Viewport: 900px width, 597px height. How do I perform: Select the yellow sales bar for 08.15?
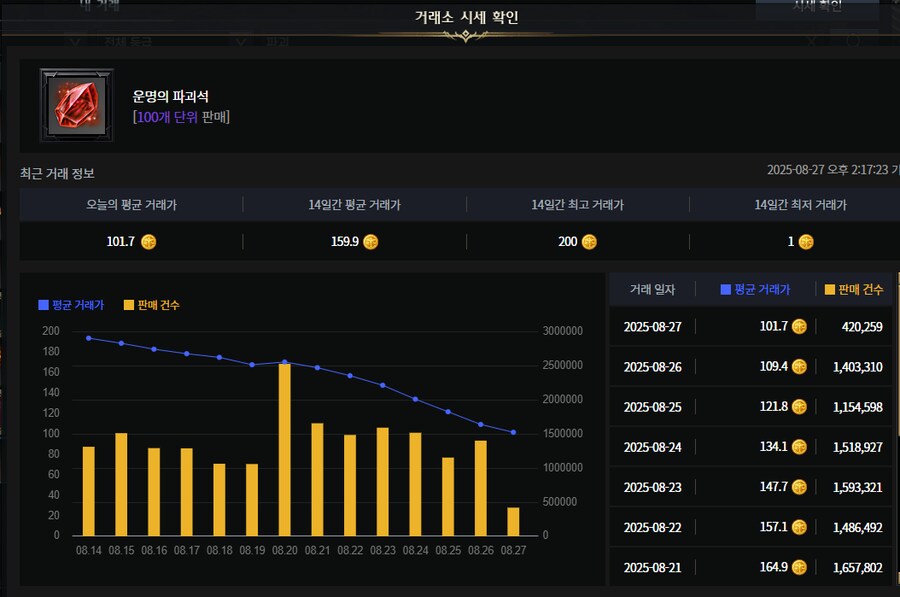point(121,484)
